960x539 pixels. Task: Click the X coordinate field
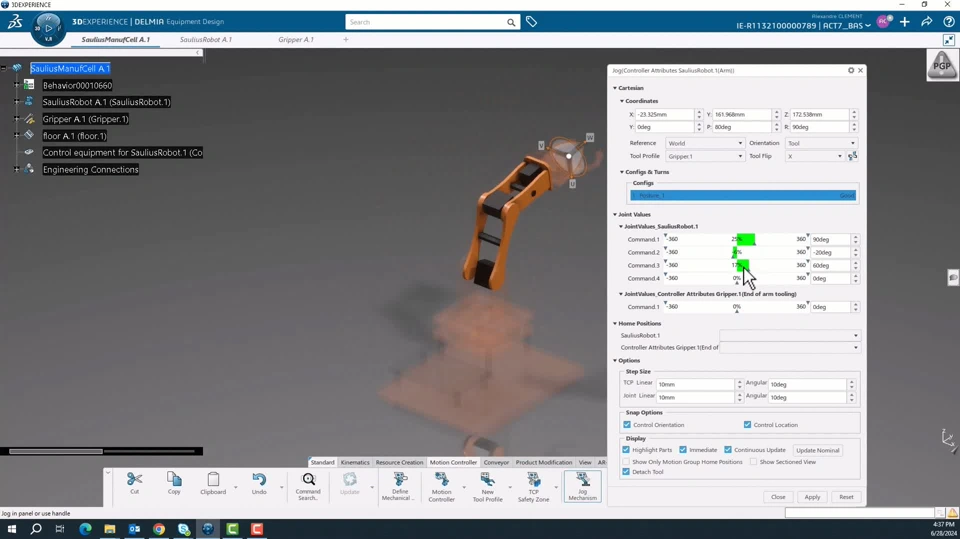point(664,115)
